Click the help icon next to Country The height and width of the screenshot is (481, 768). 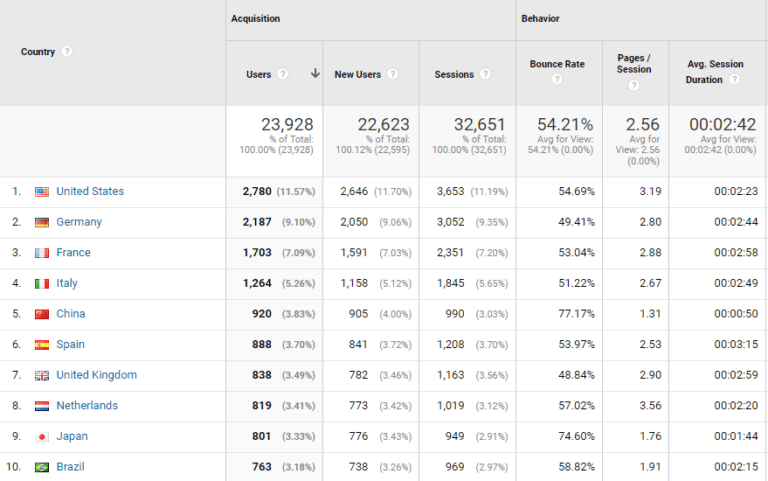(67, 52)
